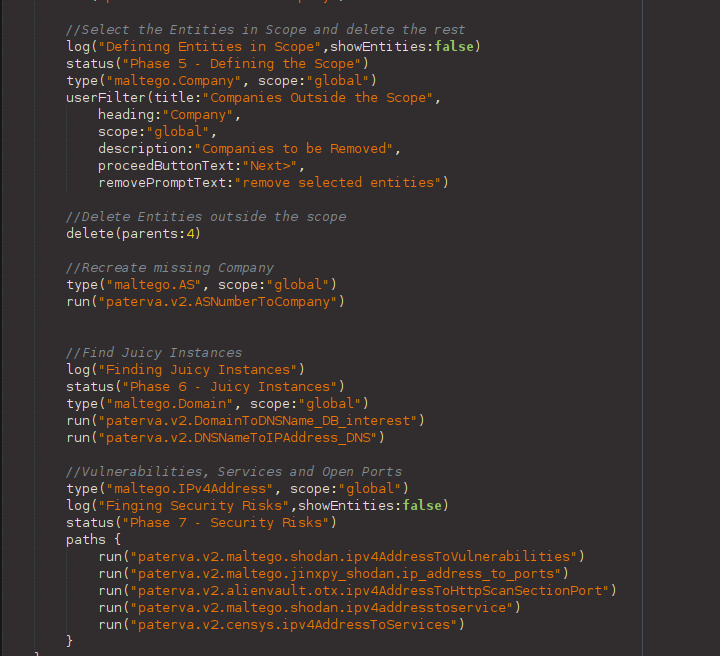This screenshot has width=720, height=656.
Task: Click the "remove selected entities" string
Action: [338, 183]
